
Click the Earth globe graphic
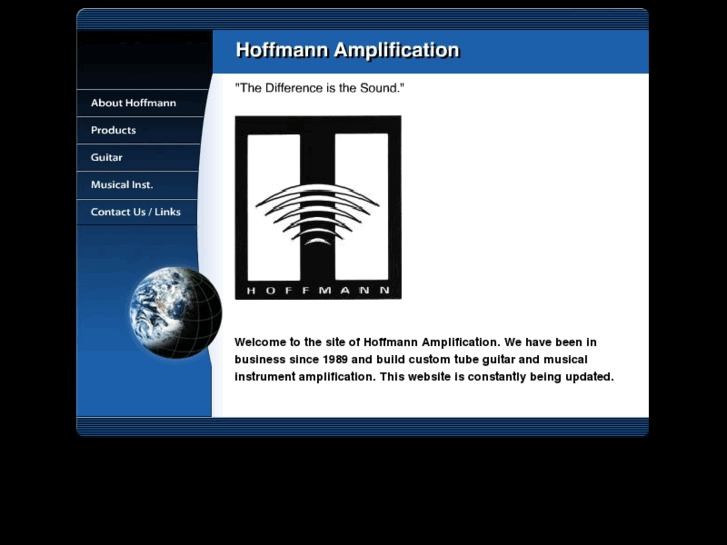175,312
